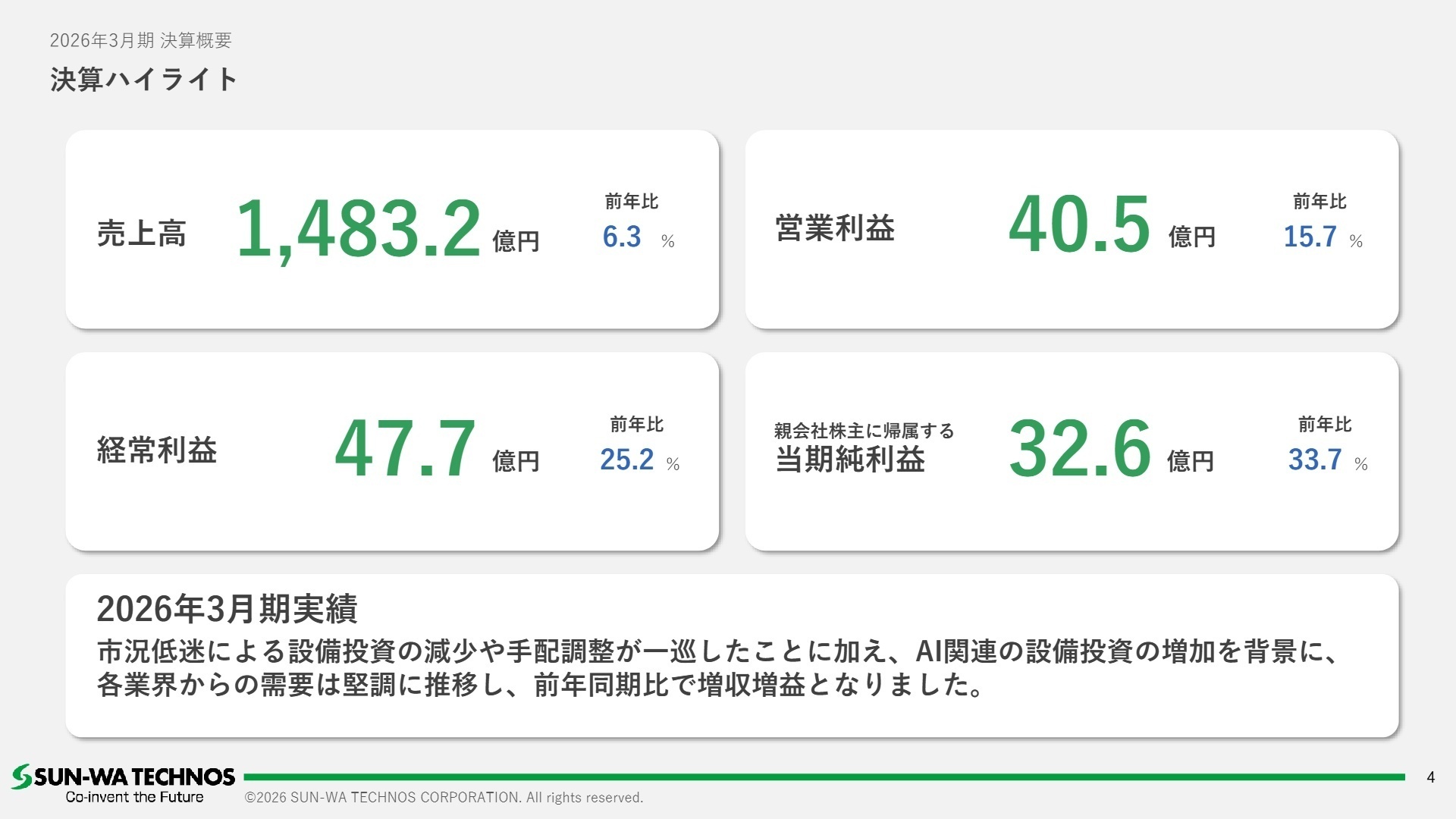The width and height of the screenshot is (1456, 819).
Task: Click 前年比 label in the 営業利益 card
Action: pyautogui.click(x=1319, y=202)
